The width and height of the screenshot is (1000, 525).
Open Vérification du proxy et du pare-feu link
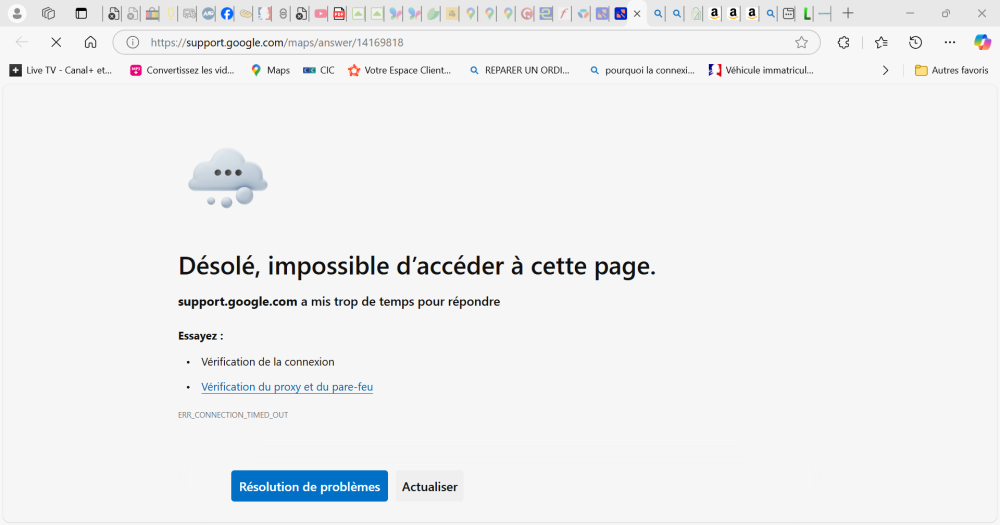(x=287, y=387)
